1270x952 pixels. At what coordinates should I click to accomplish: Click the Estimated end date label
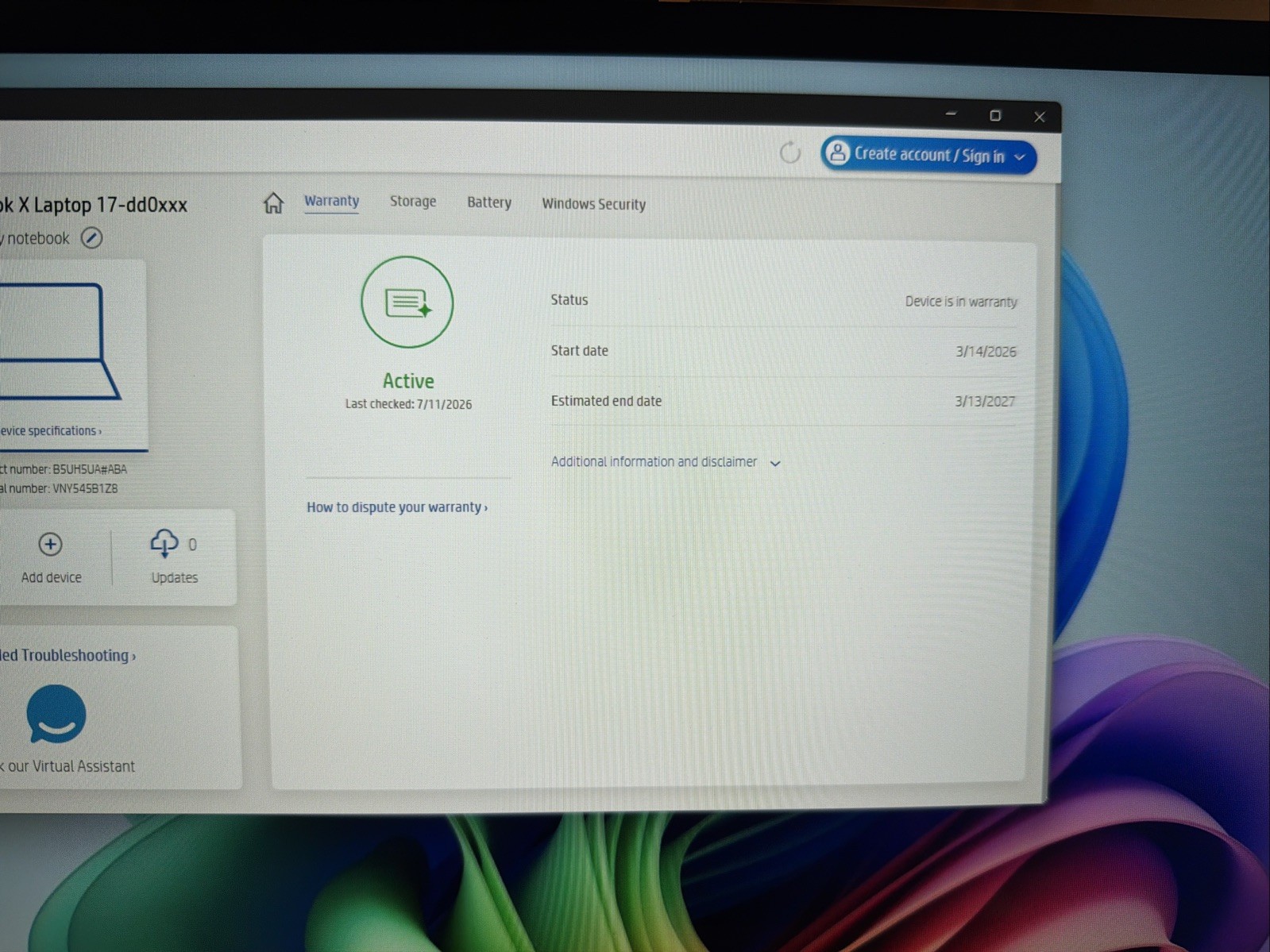606,401
